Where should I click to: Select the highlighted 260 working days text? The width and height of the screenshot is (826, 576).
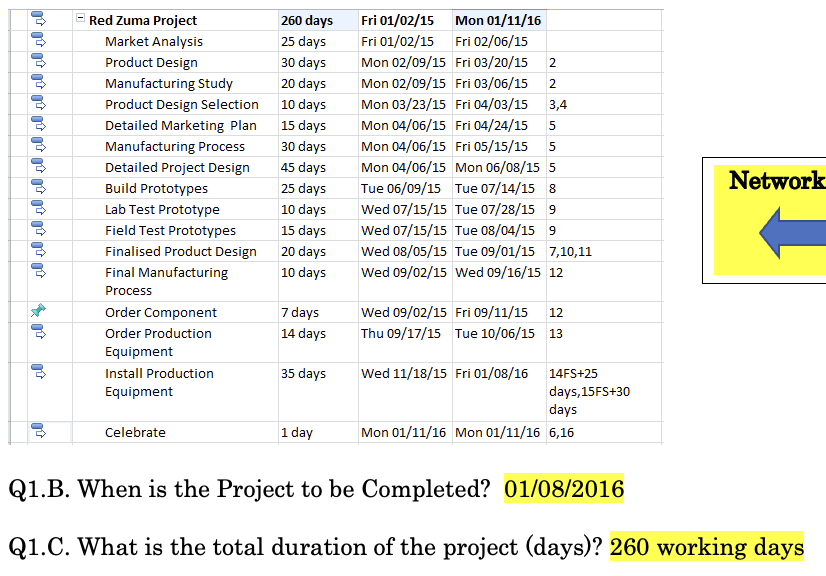click(x=707, y=547)
